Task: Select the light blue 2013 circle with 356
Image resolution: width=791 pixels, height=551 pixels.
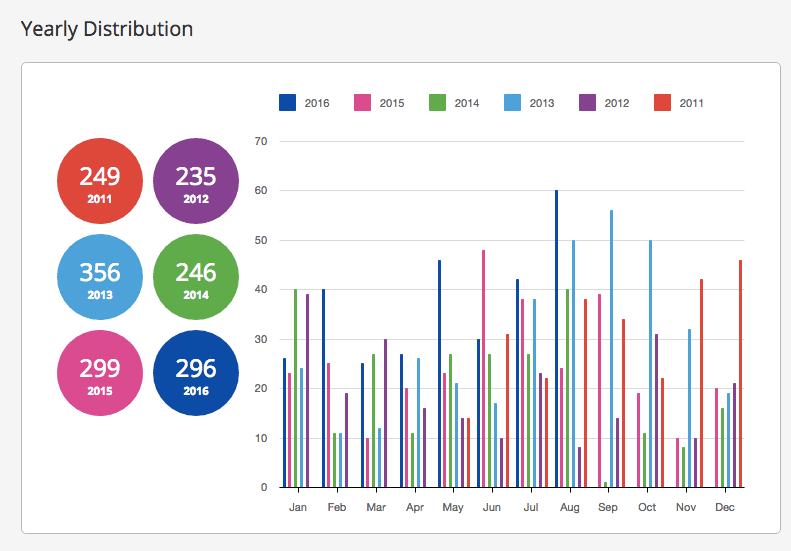Action: [100, 277]
